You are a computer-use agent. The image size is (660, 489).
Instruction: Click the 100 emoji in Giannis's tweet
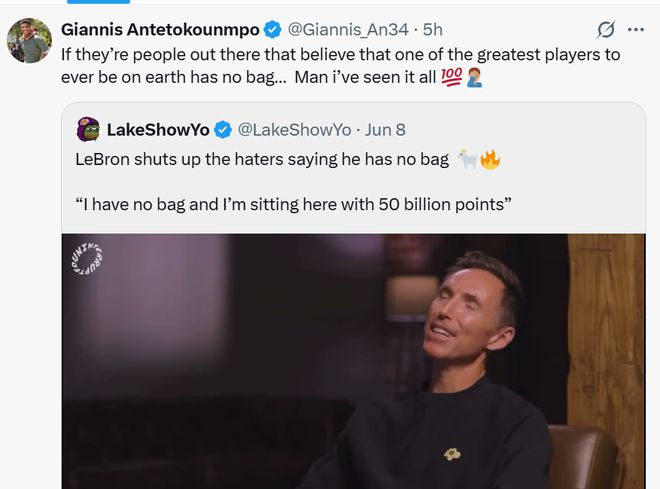click(x=450, y=78)
